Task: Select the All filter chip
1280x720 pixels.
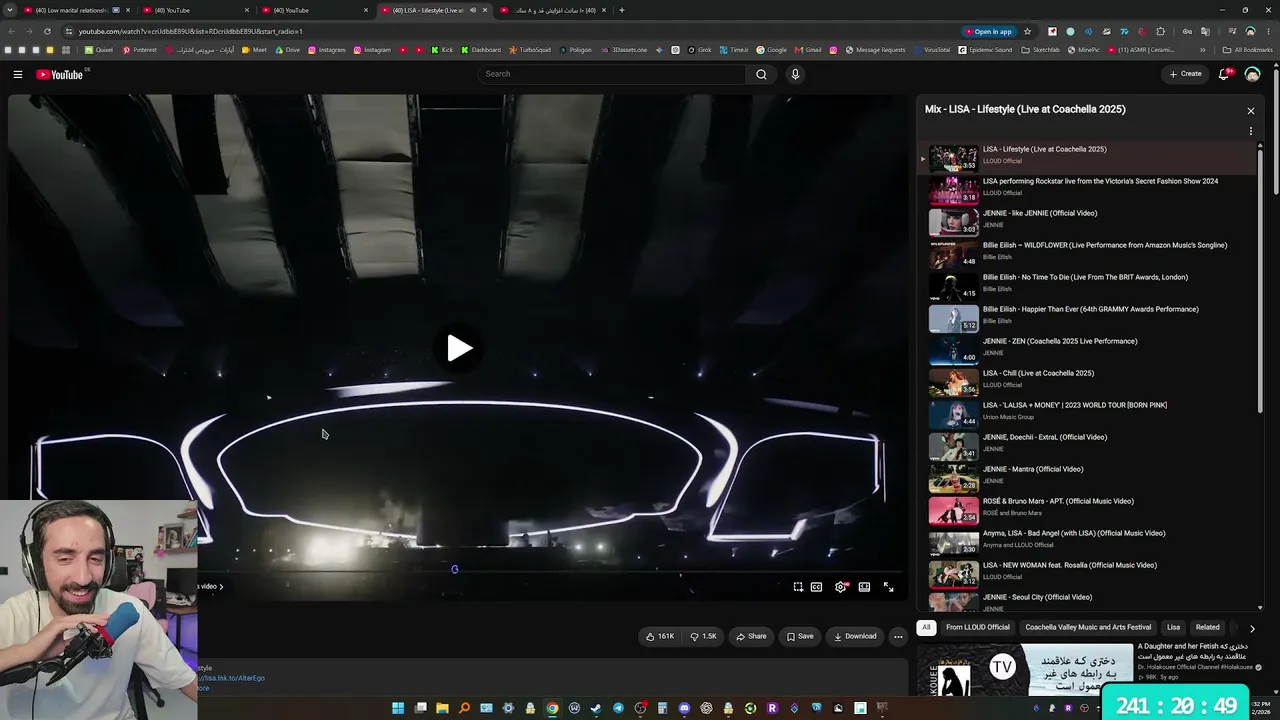Action: 926,627
